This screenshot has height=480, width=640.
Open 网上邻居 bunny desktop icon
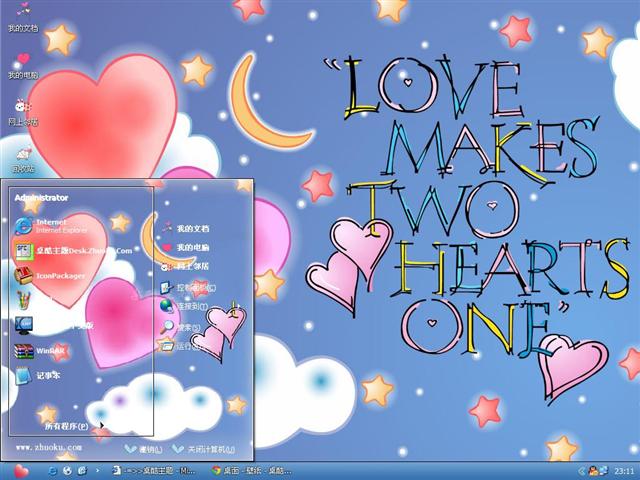click(23, 112)
